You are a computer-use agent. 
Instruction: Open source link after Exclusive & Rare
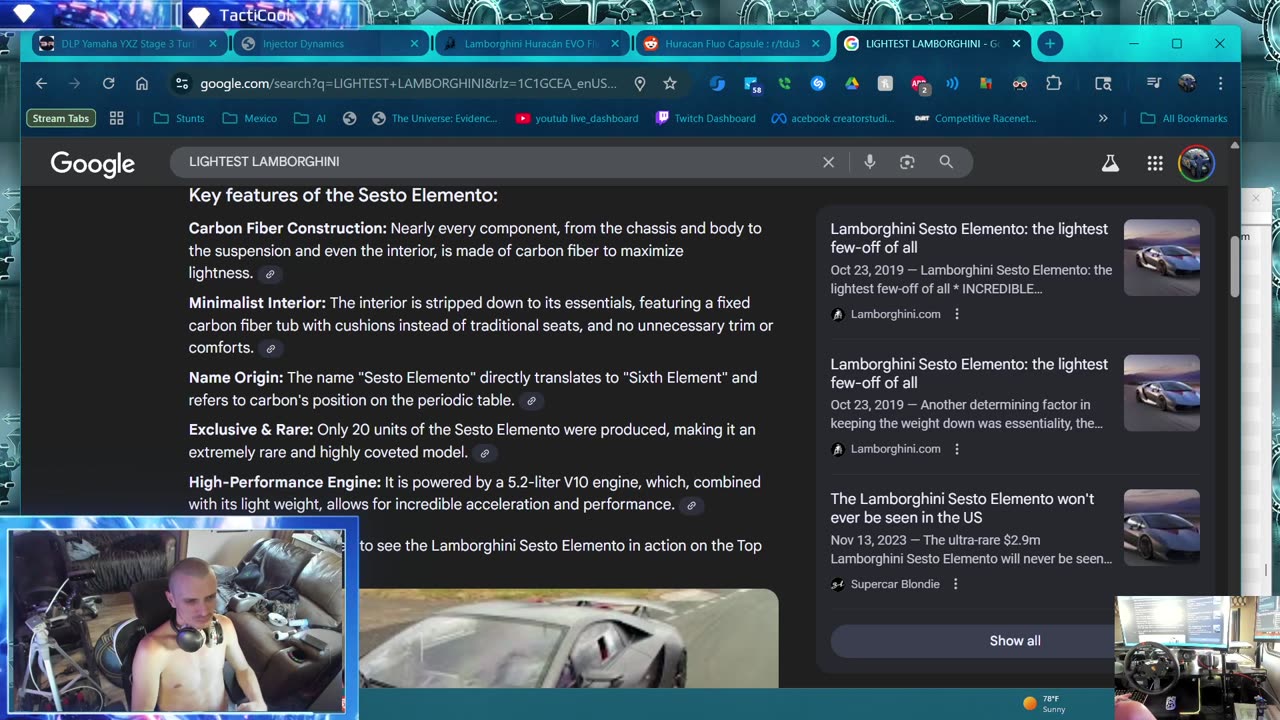[484, 453]
